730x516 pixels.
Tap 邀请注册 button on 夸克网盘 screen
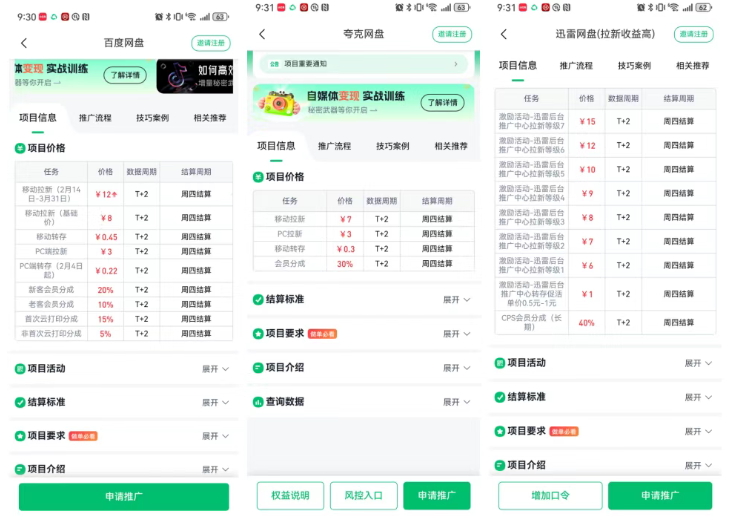tap(452, 34)
